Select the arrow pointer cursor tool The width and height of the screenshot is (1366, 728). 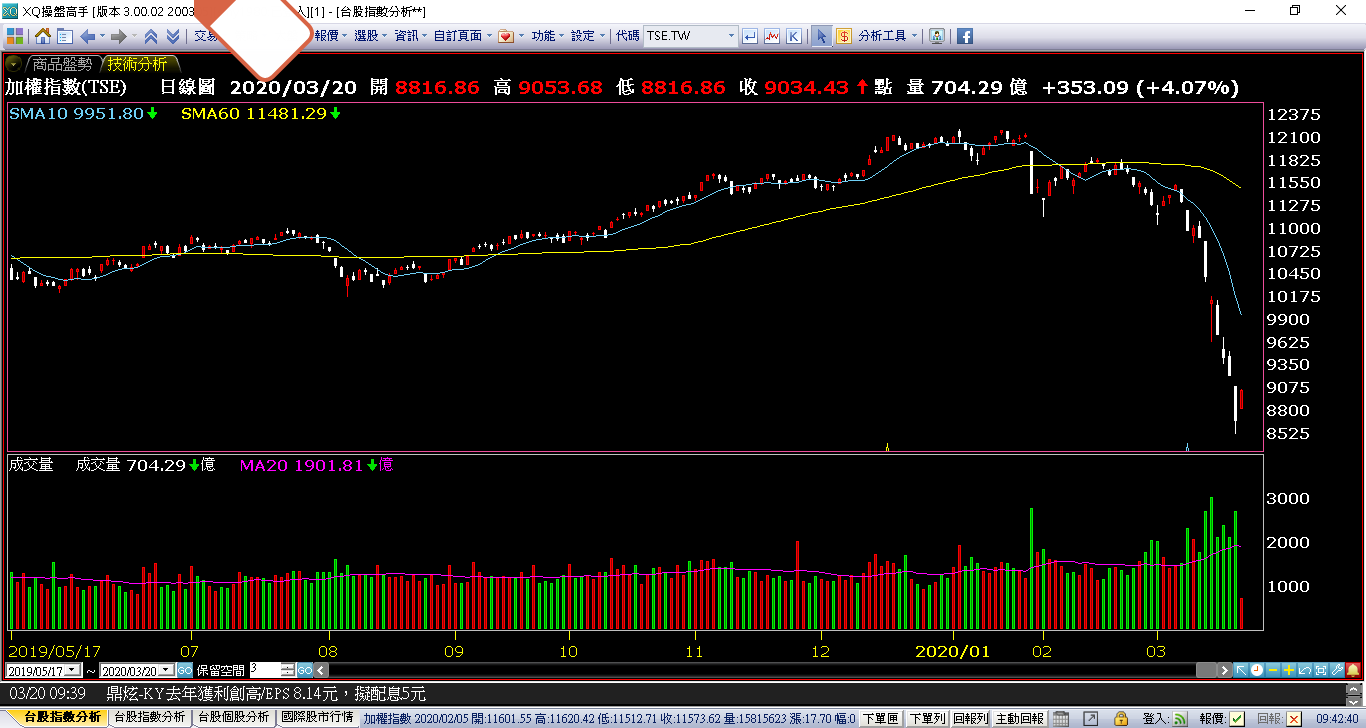coord(821,36)
